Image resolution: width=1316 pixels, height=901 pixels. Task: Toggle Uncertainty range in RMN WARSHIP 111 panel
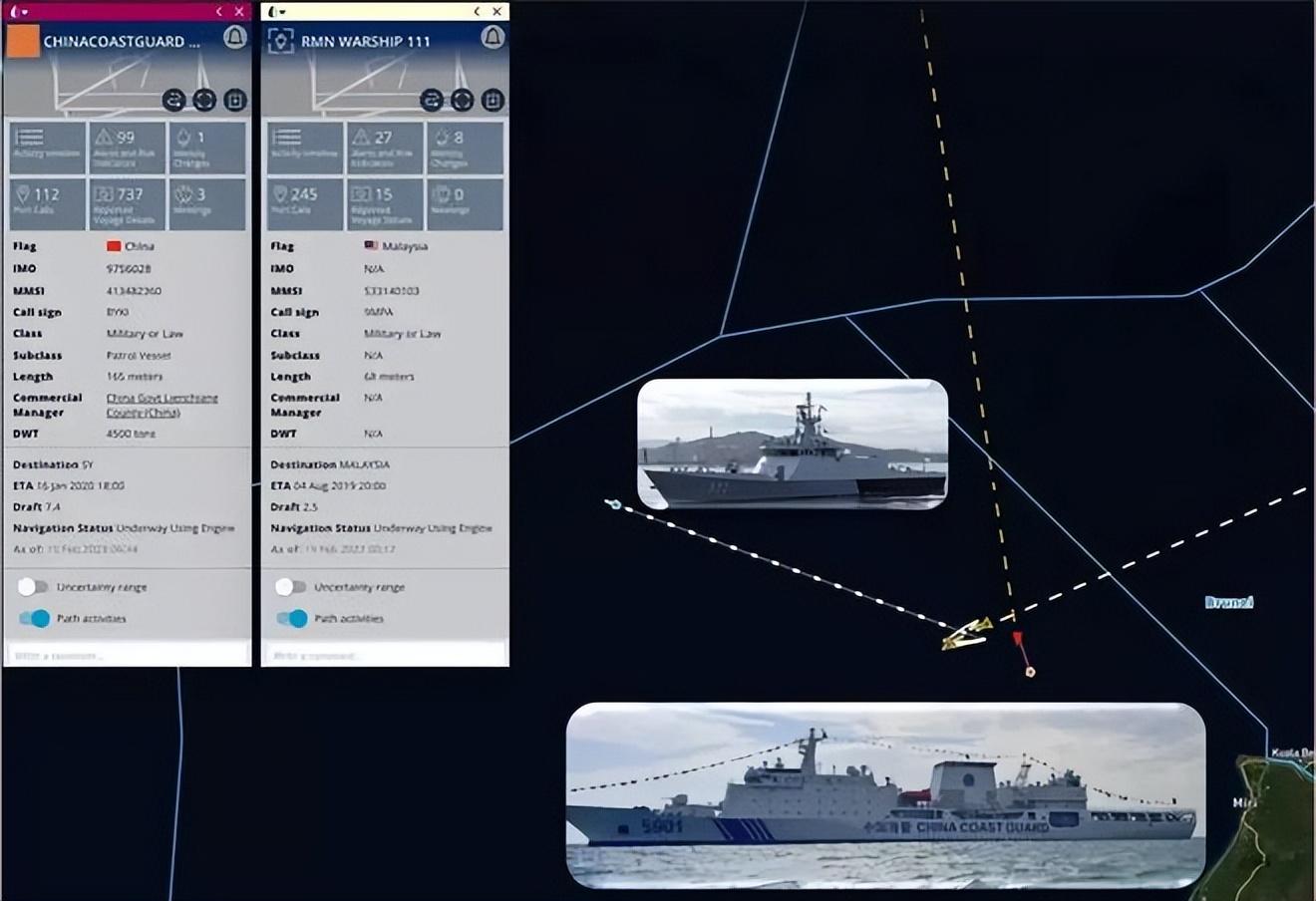pyautogui.click(x=291, y=587)
